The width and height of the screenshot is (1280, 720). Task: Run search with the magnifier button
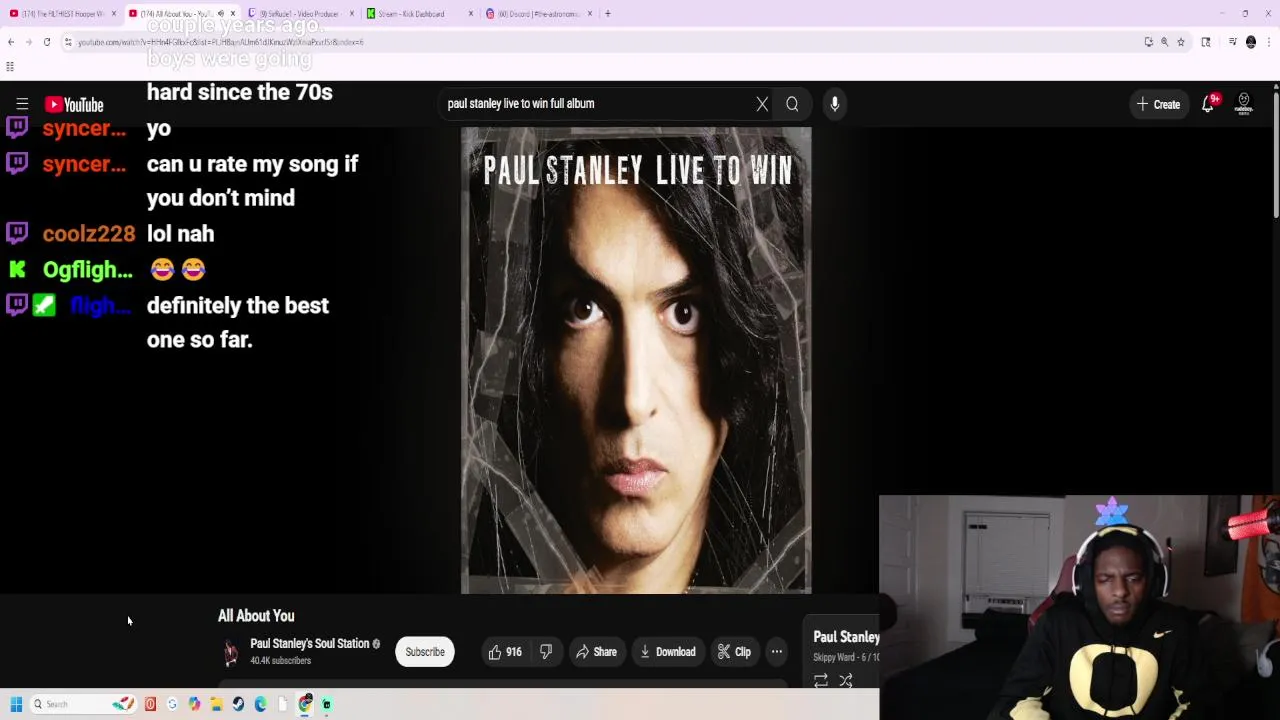(x=792, y=104)
